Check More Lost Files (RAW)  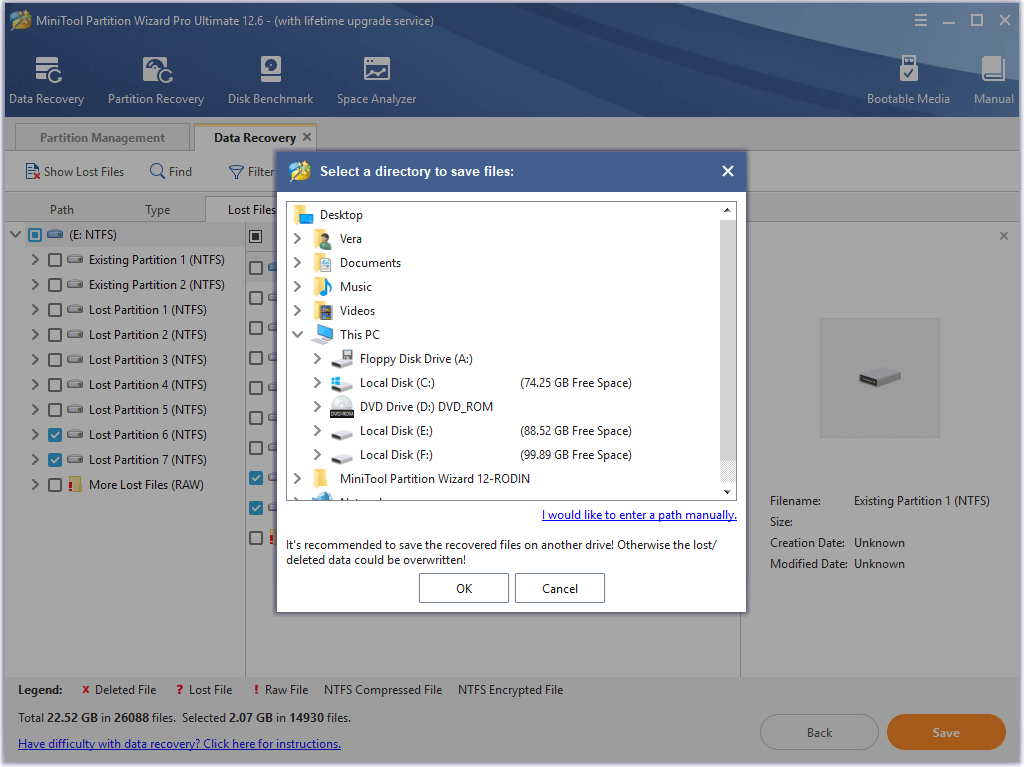tap(55, 485)
